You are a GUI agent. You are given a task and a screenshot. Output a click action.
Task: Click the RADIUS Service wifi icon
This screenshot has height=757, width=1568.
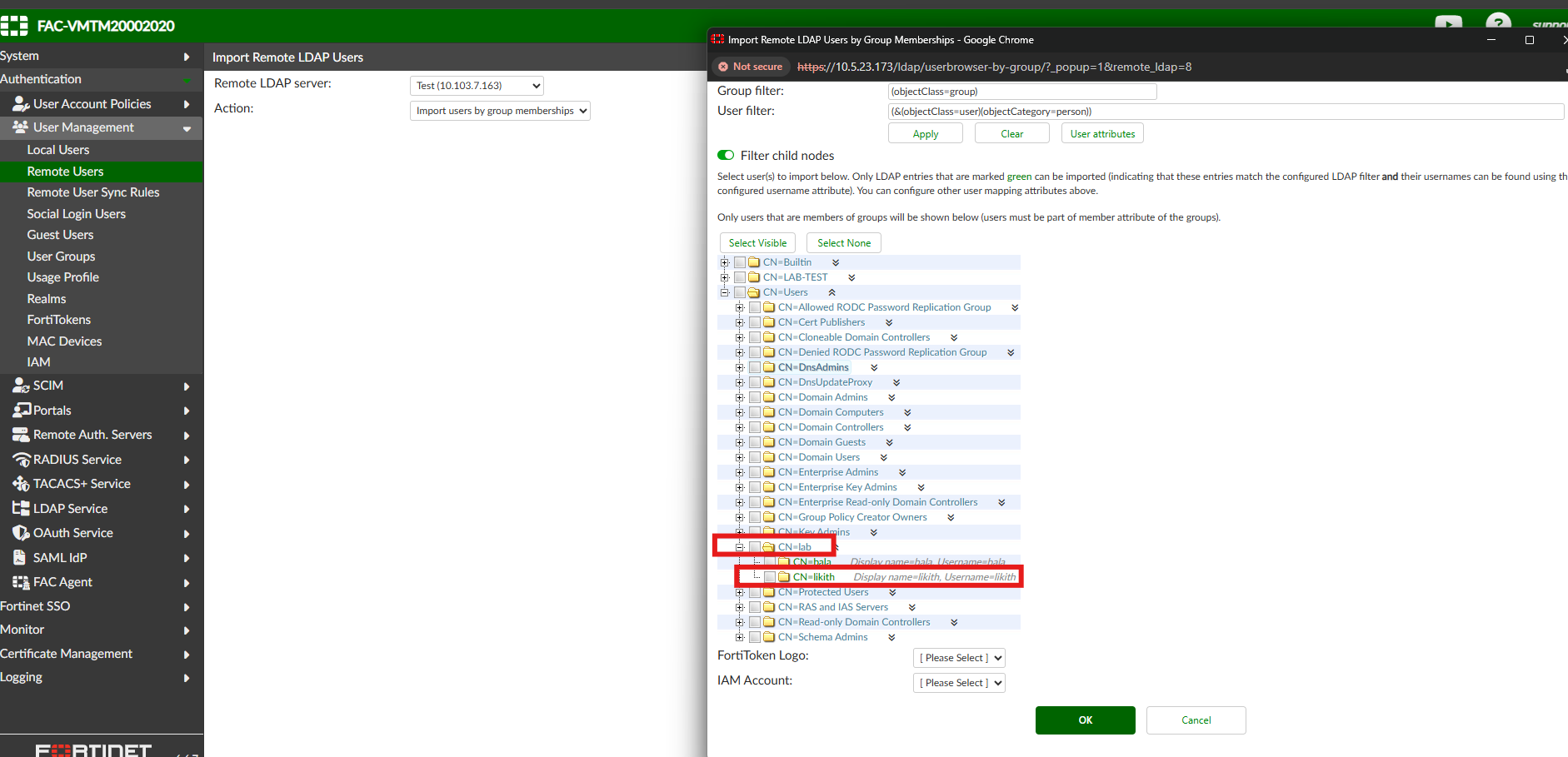[21, 460]
